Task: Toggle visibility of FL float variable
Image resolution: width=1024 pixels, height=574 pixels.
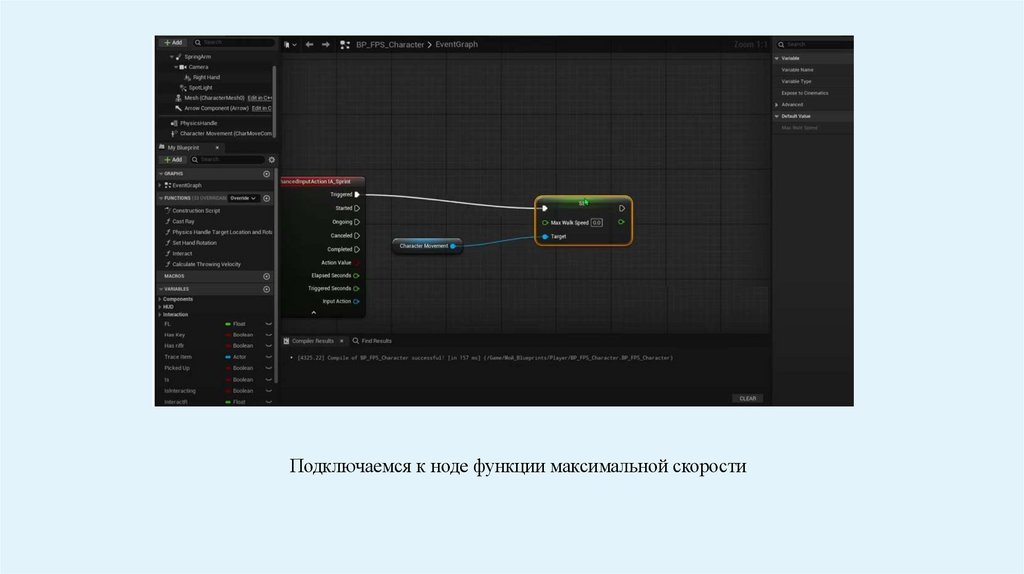Action: point(268,324)
